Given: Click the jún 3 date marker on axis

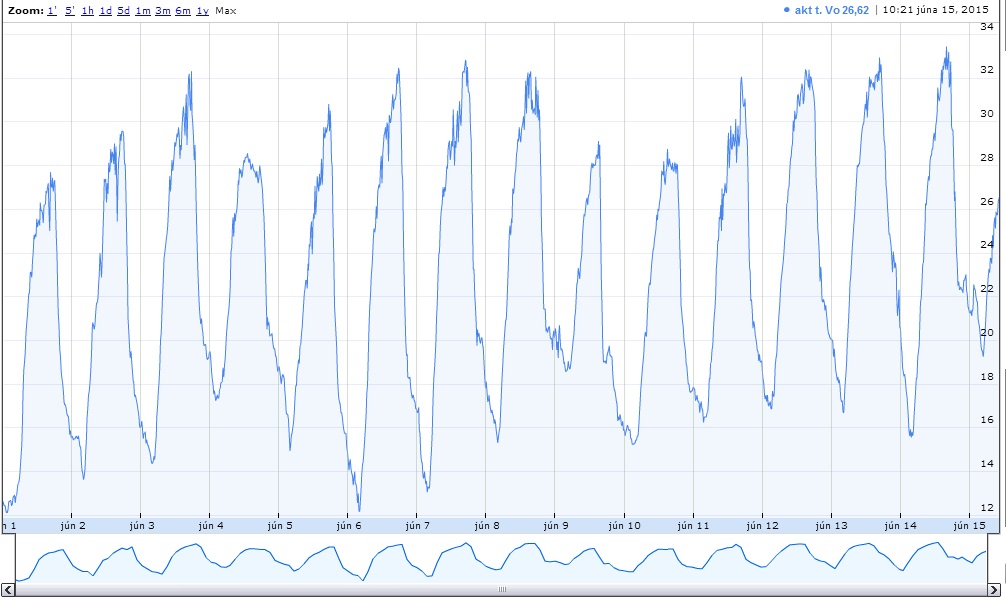Looking at the screenshot, I should click(141, 525).
